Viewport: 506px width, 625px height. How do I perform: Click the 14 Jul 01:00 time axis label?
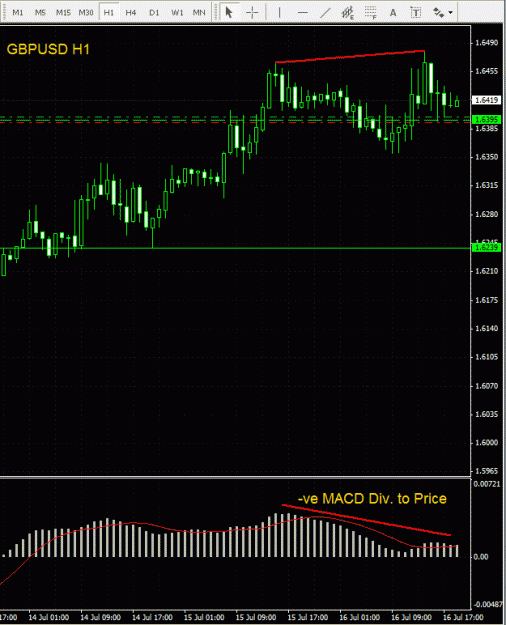49,617
